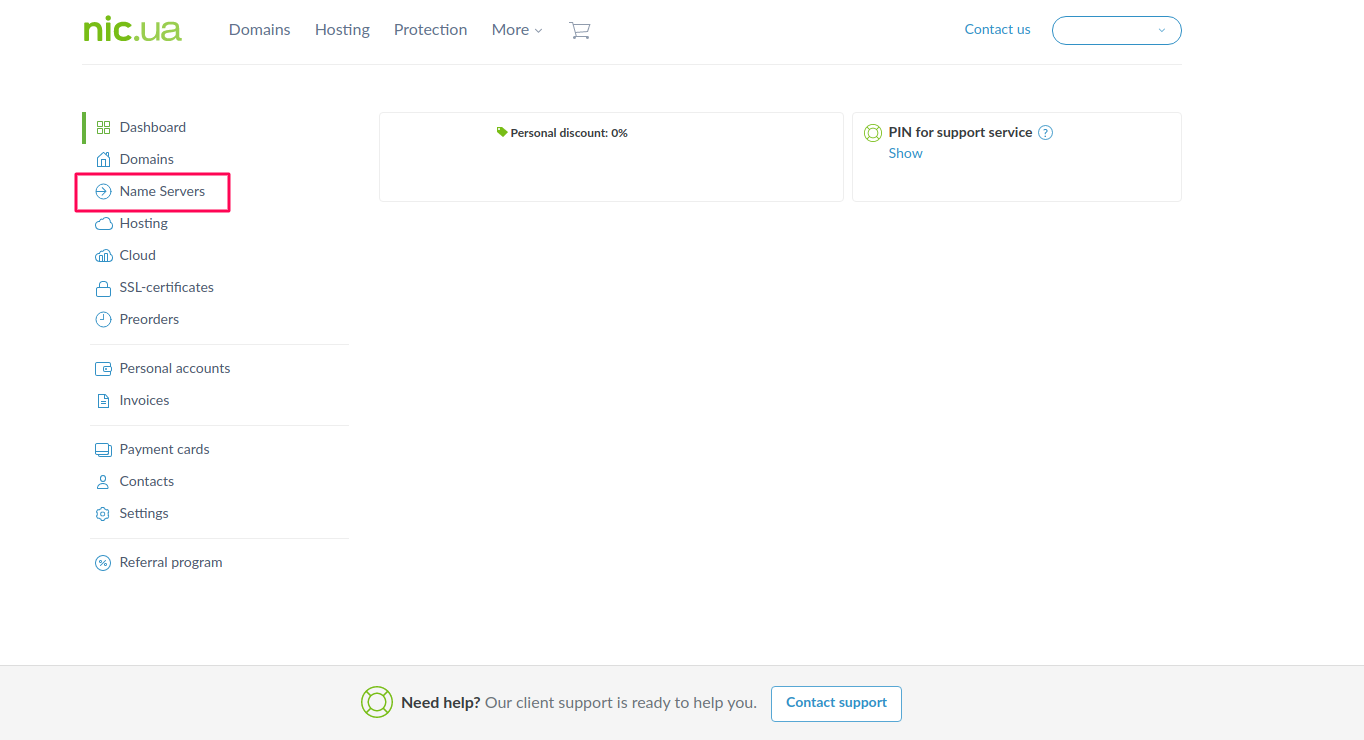Click the Preorders clock icon

click(103, 319)
